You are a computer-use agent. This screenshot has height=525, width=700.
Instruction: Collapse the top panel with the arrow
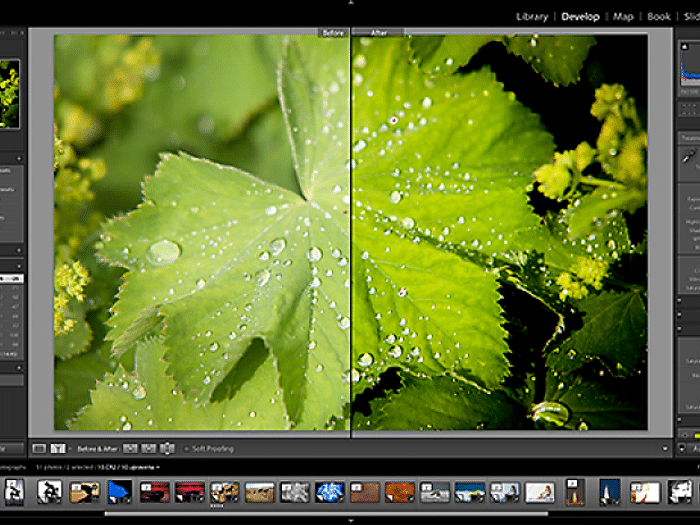tap(350, 4)
